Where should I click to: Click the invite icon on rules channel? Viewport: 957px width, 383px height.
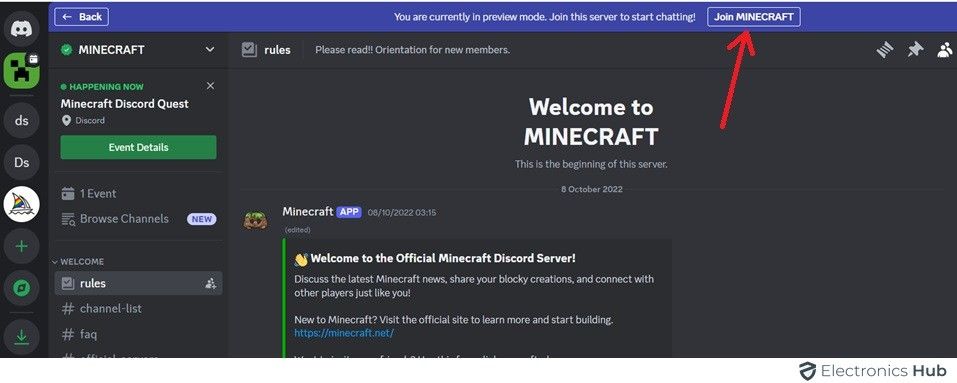[x=211, y=284]
